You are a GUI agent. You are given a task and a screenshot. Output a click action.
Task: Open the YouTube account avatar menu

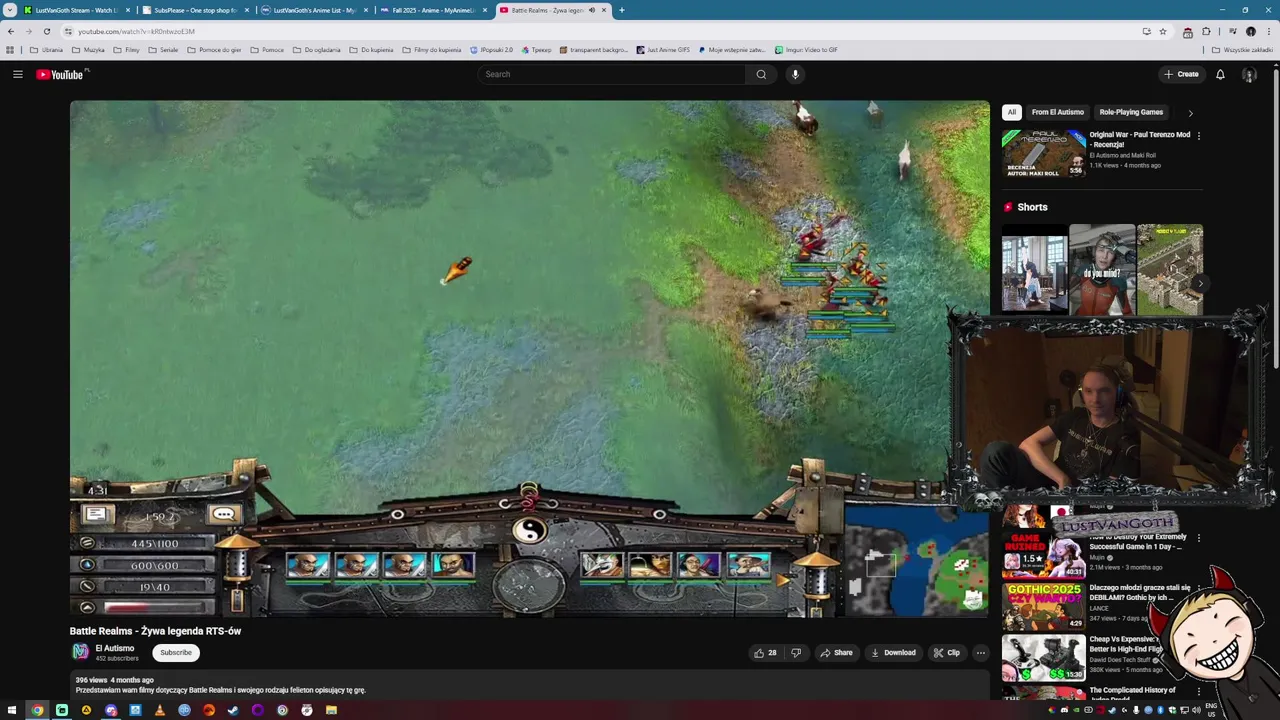[x=1249, y=74]
